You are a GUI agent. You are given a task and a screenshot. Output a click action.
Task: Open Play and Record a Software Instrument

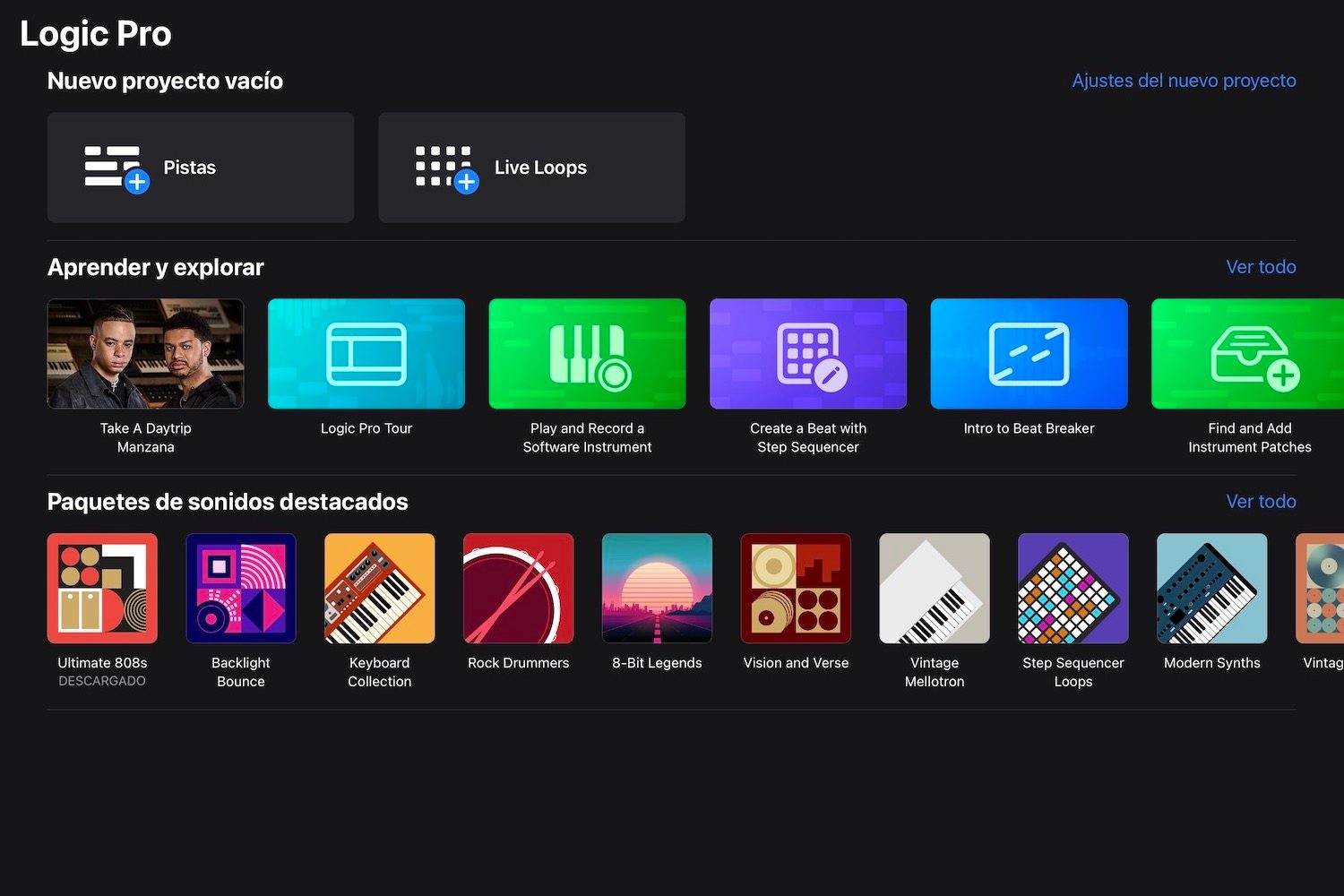point(587,354)
